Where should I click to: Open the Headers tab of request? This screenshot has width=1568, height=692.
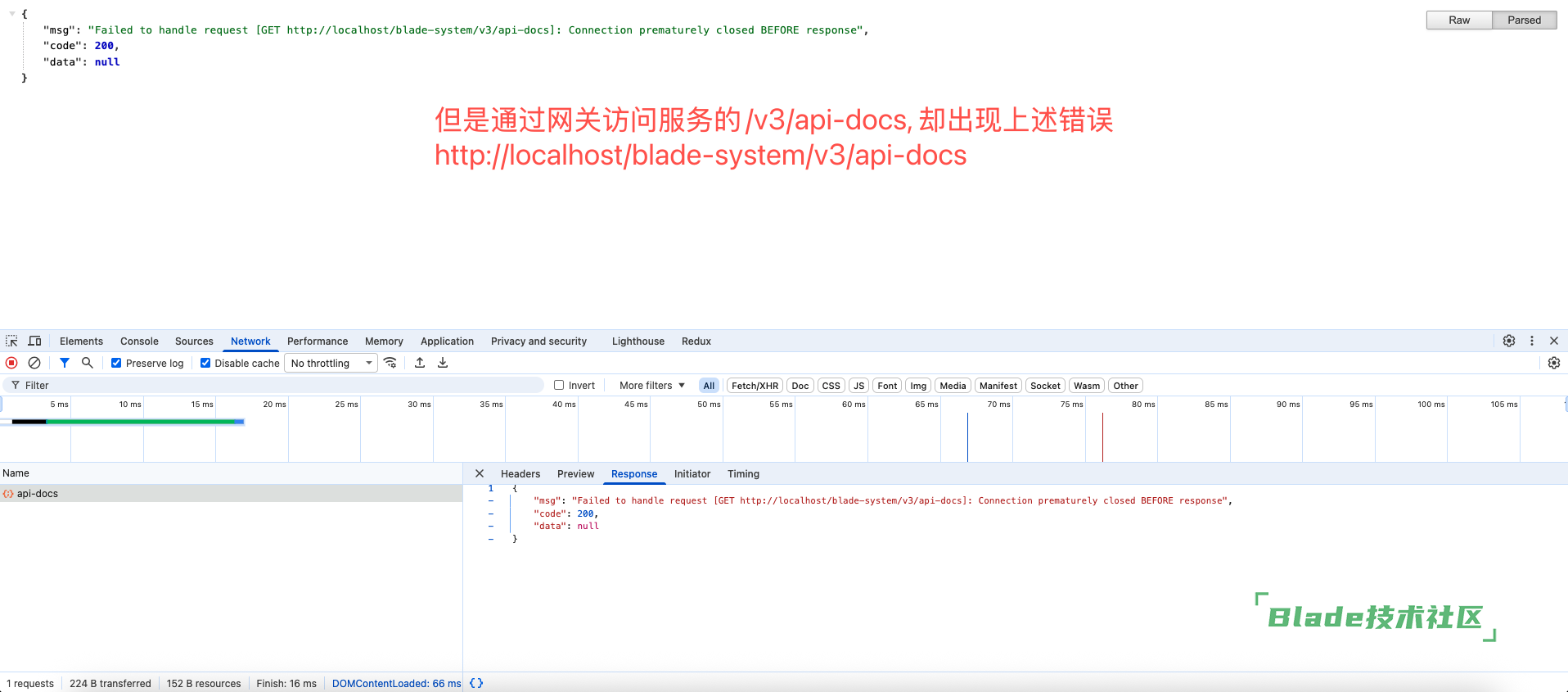(x=520, y=473)
